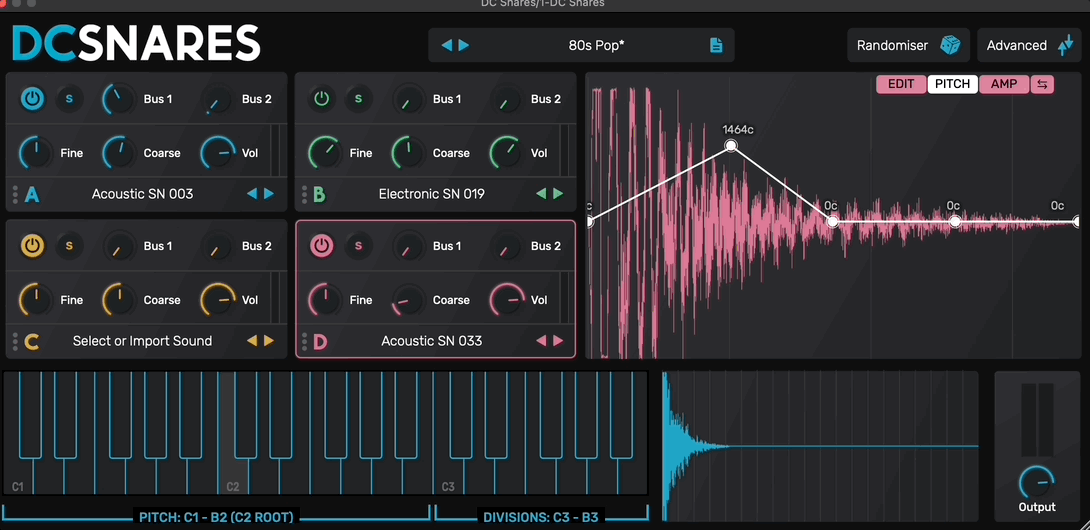The height and width of the screenshot is (530, 1090).
Task: Switch to the AMP tab
Action: (x=1004, y=84)
